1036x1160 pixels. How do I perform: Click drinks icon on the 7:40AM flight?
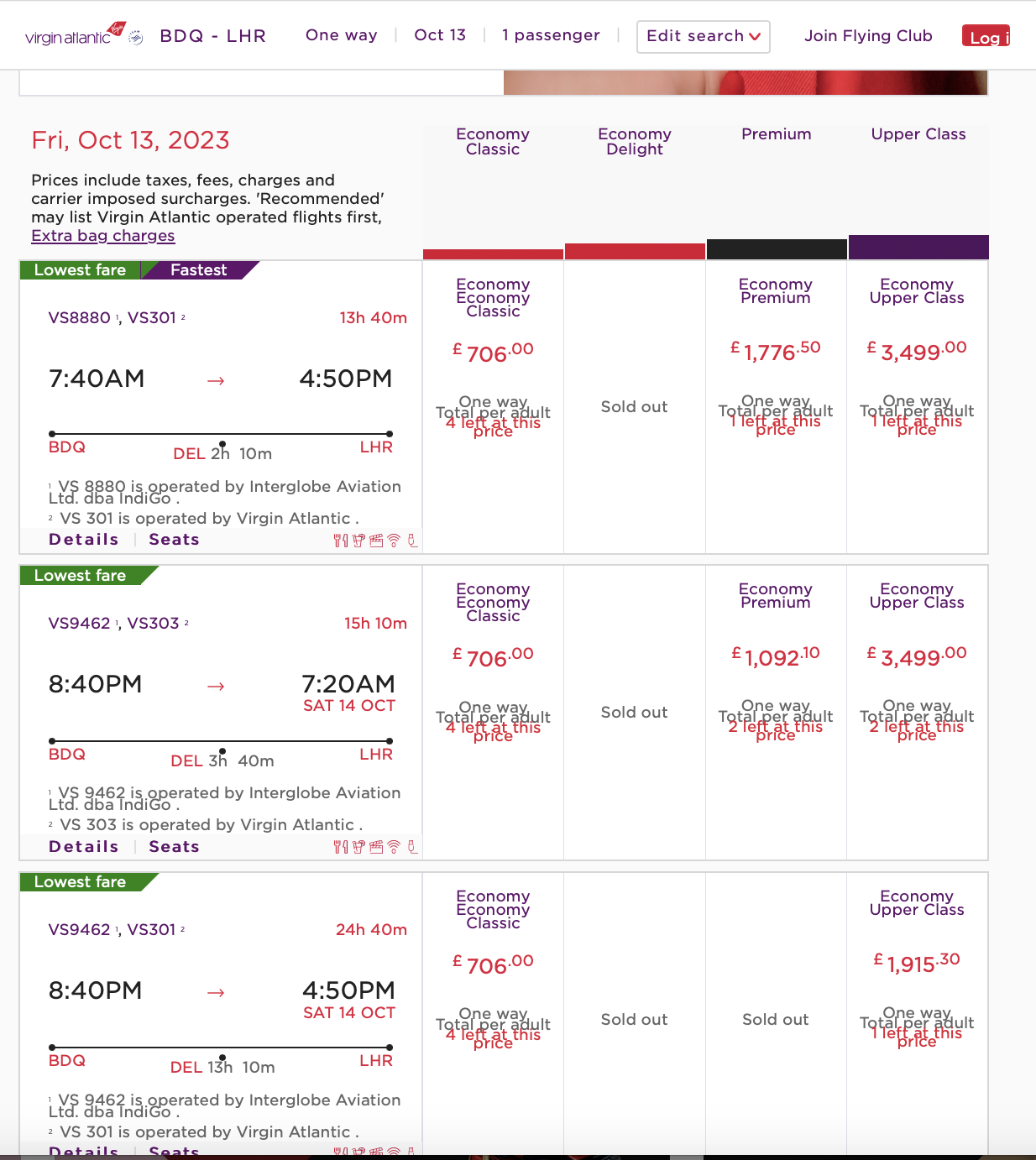click(x=358, y=541)
